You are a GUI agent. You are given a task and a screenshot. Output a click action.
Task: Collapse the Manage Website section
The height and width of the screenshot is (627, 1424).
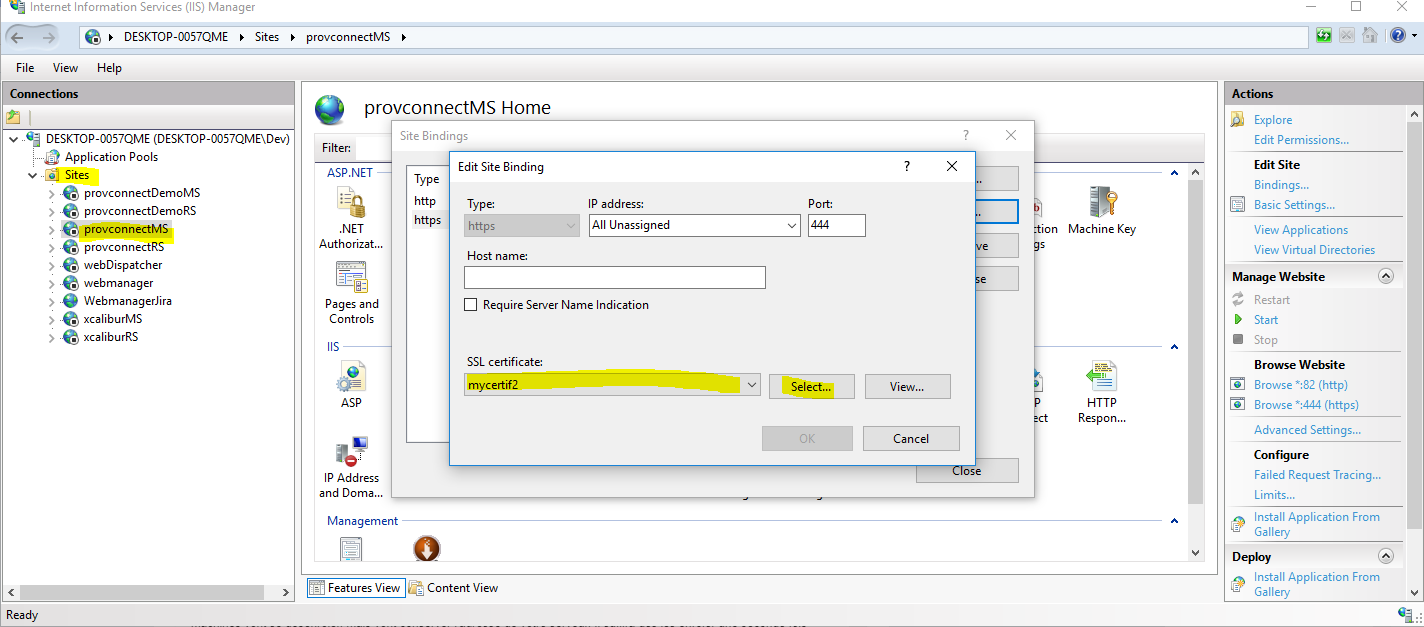click(1385, 277)
